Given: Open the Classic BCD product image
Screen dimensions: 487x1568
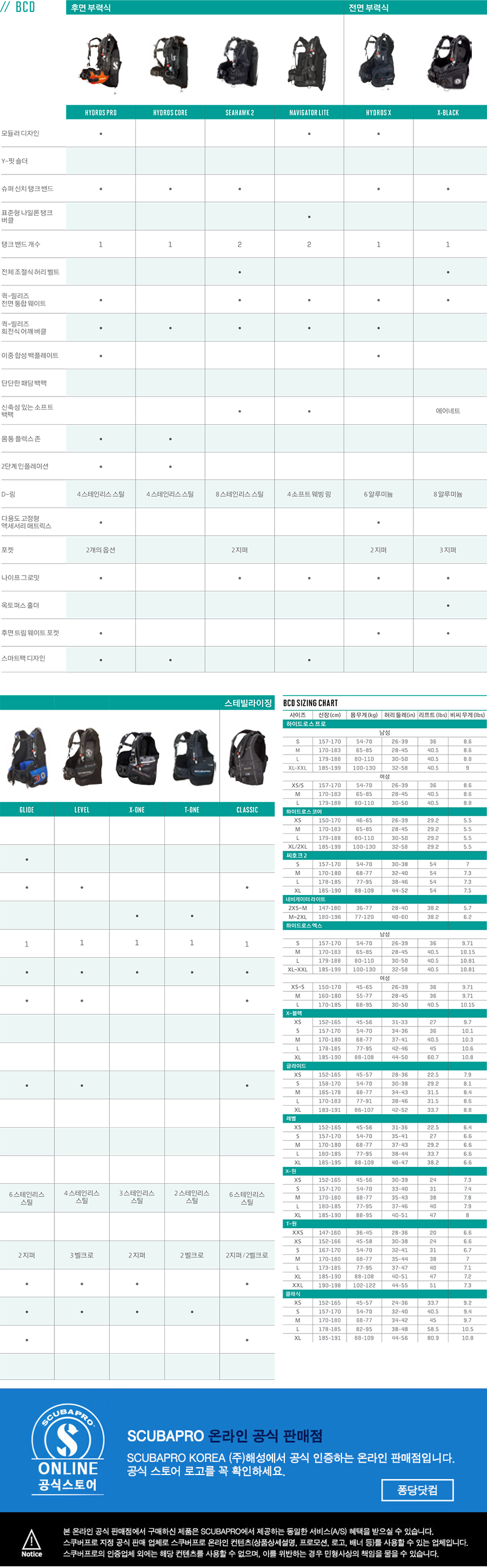Looking at the screenshot, I should [x=247, y=757].
